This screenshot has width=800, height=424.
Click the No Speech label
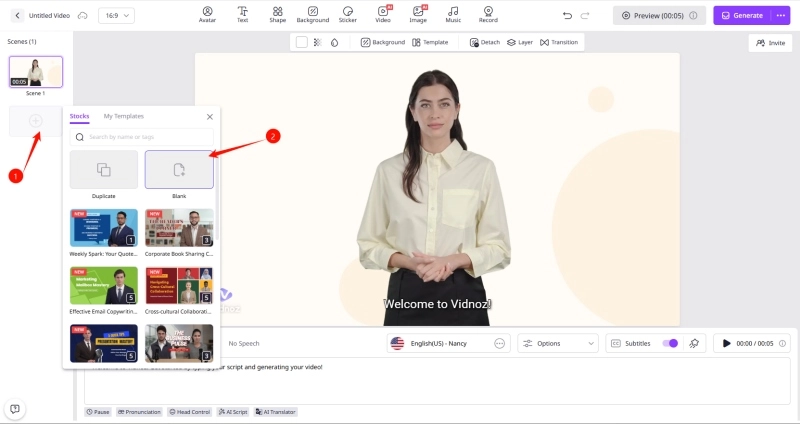(x=244, y=343)
